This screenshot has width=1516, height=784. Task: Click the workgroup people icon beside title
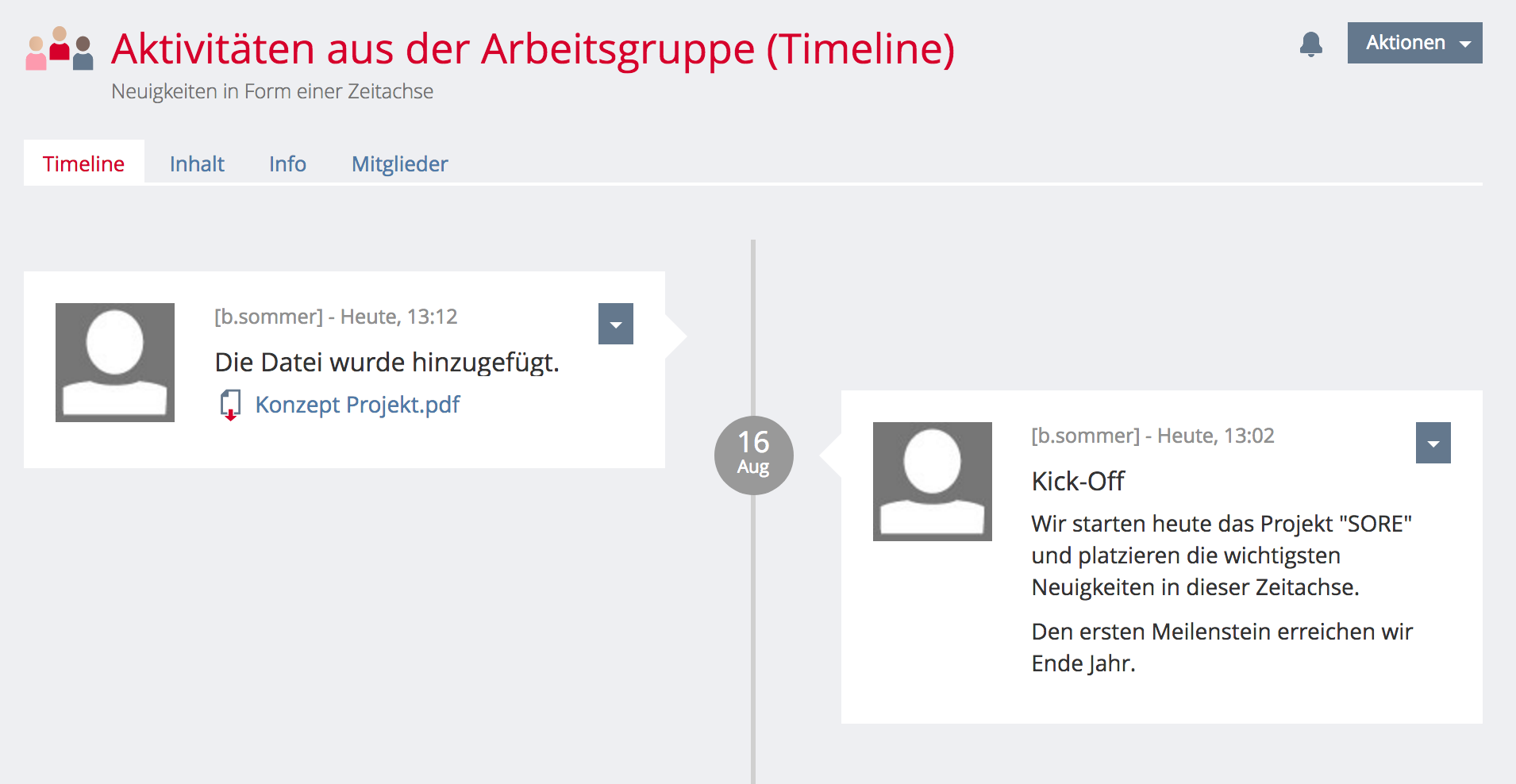tap(60, 48)
